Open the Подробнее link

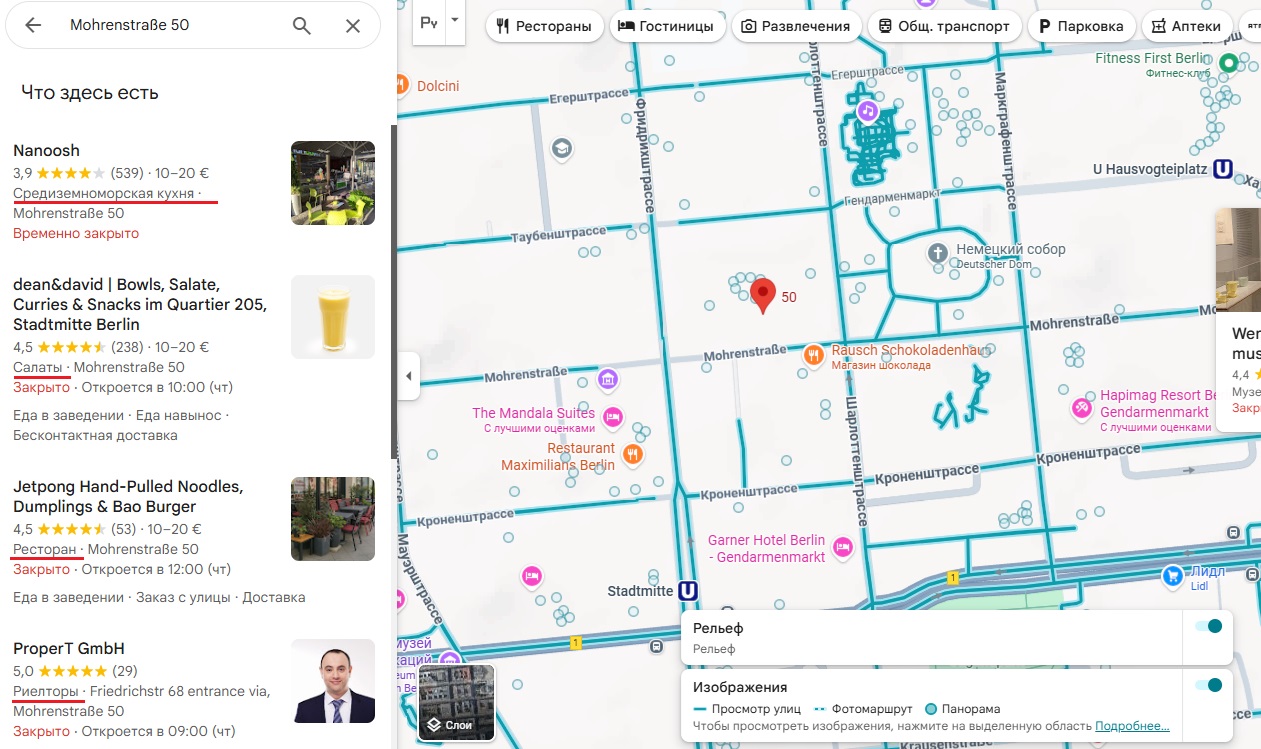pos(1132,726)
